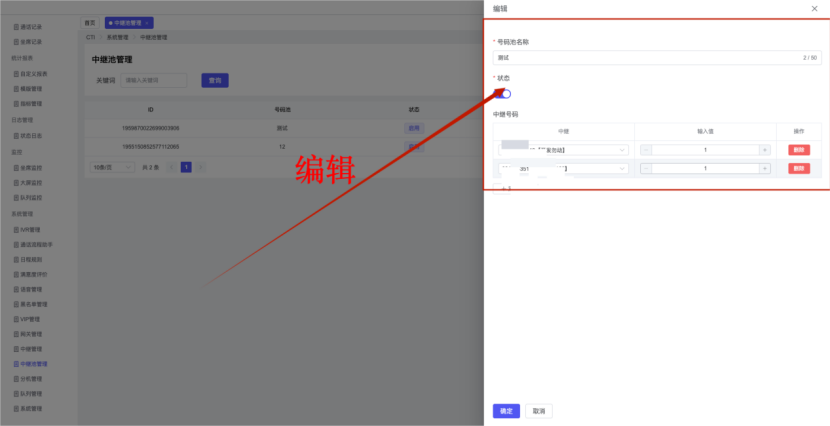Toggle the 状态 switch

[503, 93]
